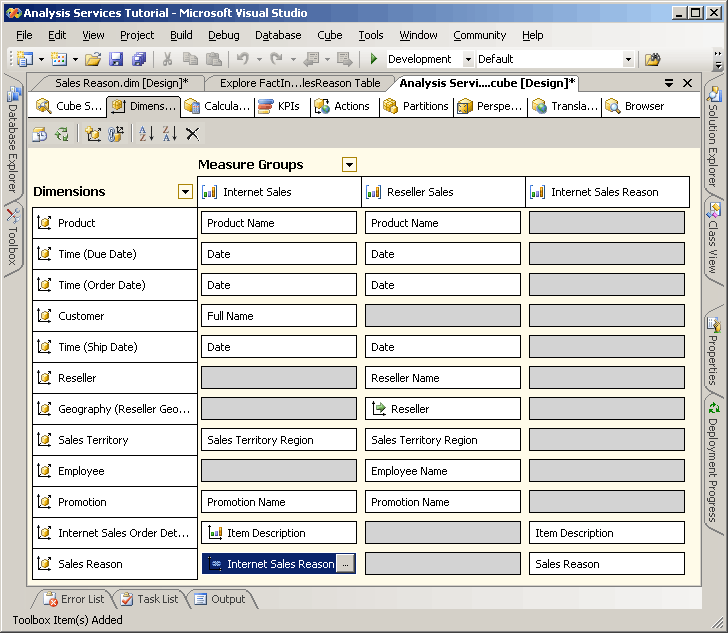Viewport: 728px width, 633px height.
Task: Select the Sales Reason dimension row
Action: [x=115, y=564]
